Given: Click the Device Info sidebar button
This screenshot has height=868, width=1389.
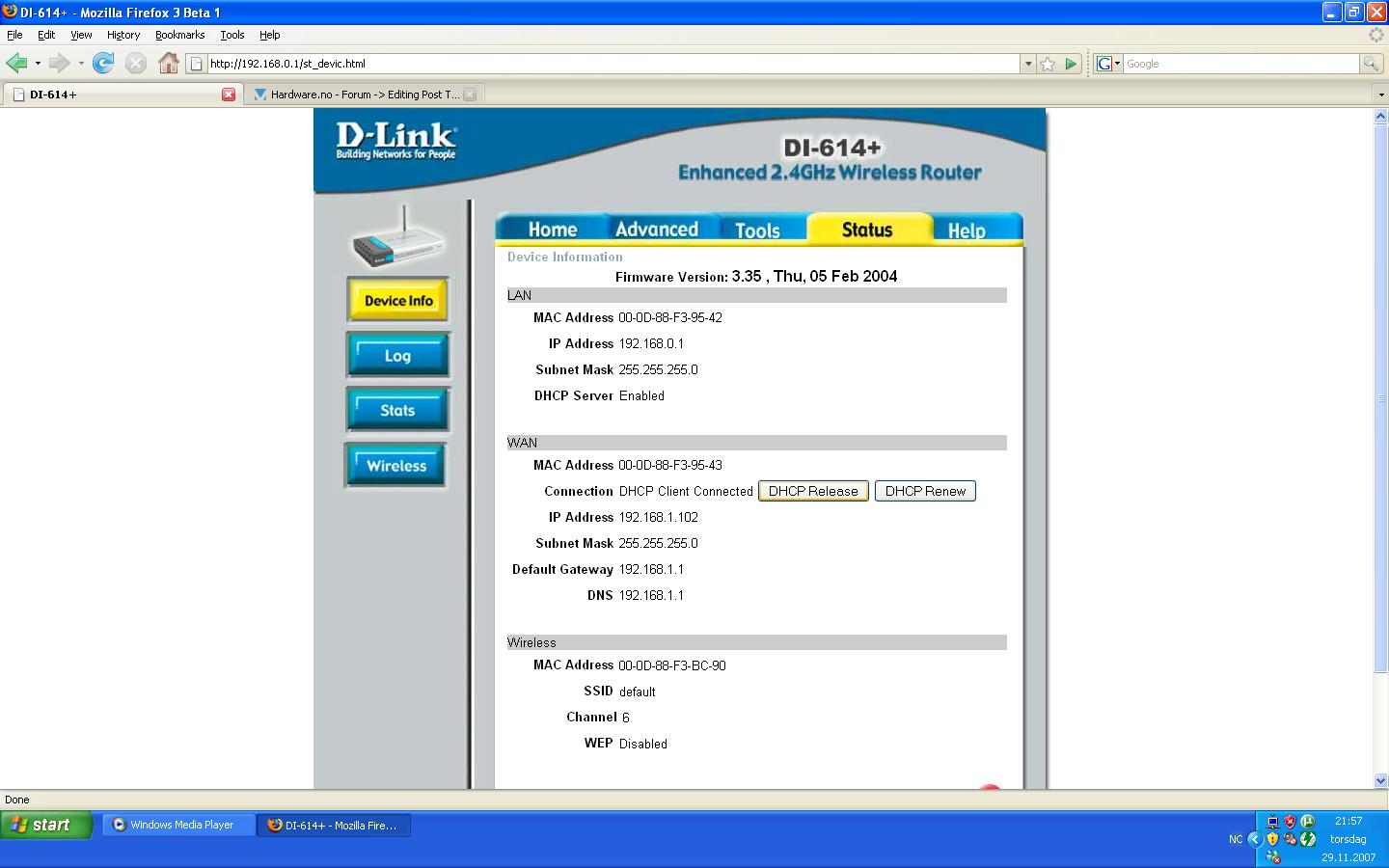Looking at the screenshot, I should point(398,300).
